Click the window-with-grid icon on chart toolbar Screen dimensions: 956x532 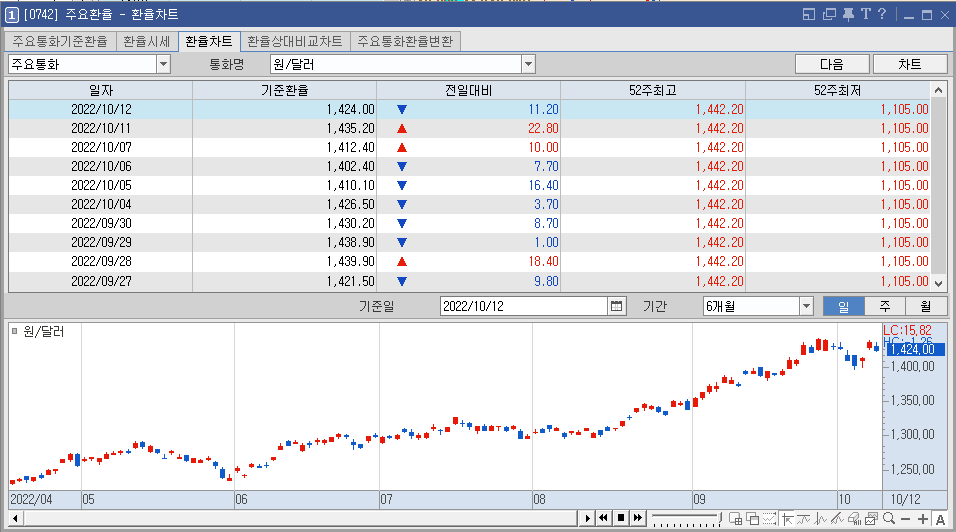click(736, 519)
